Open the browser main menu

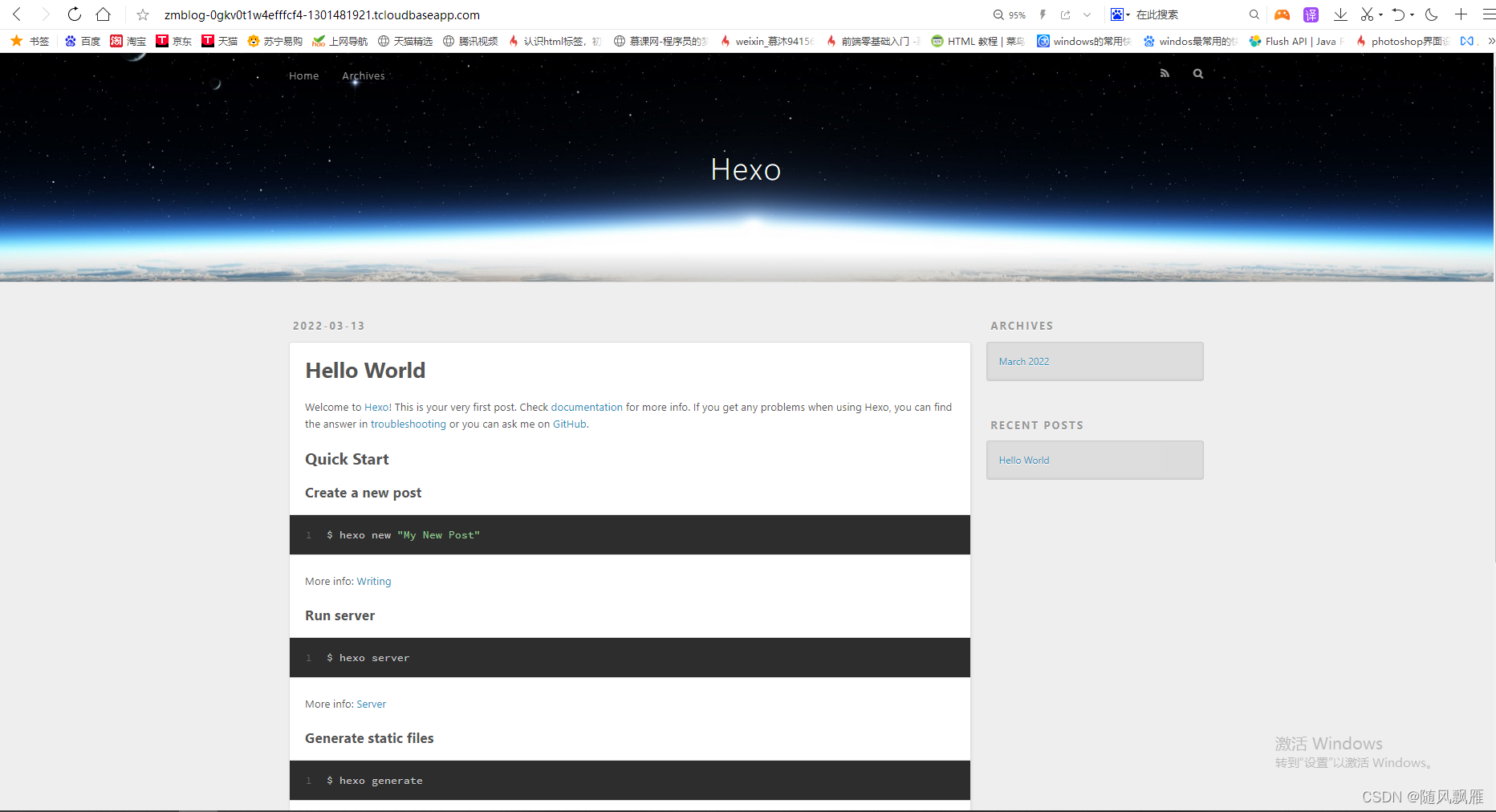[x=1489, y=14]
